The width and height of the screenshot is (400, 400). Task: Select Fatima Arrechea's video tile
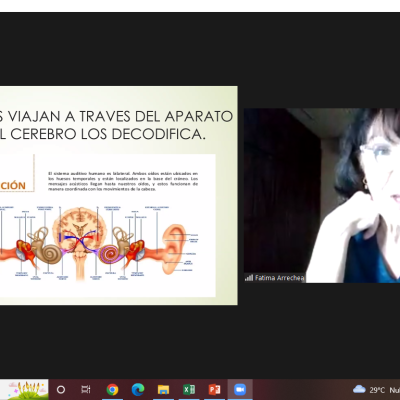[322, 195]
